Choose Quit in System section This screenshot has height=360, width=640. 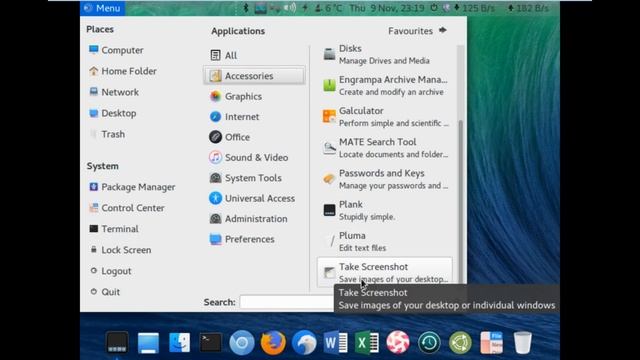(x=104, y=292)
